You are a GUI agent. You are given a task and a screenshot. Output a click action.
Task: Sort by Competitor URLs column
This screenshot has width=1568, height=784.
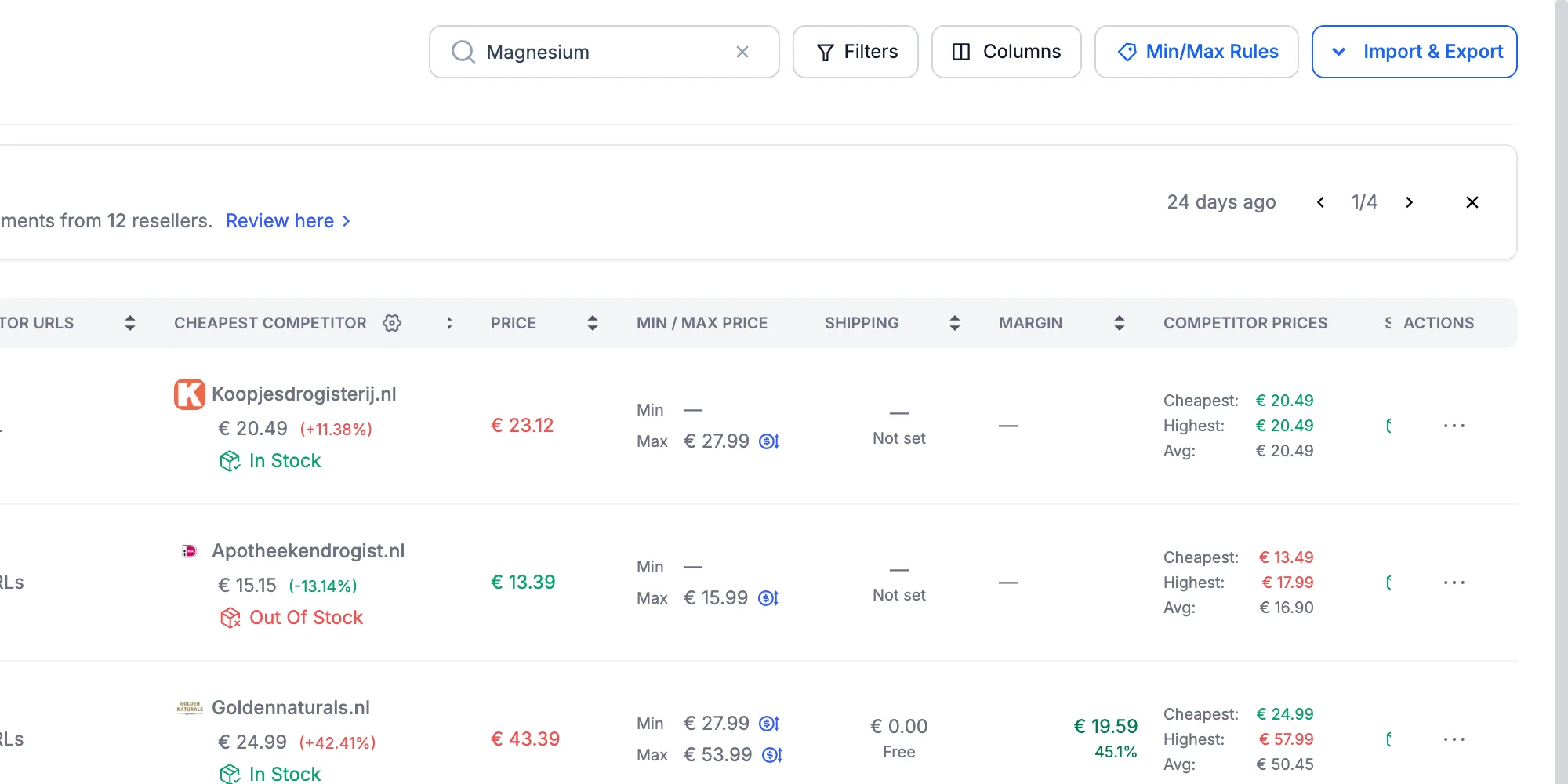tap(130, 323)
